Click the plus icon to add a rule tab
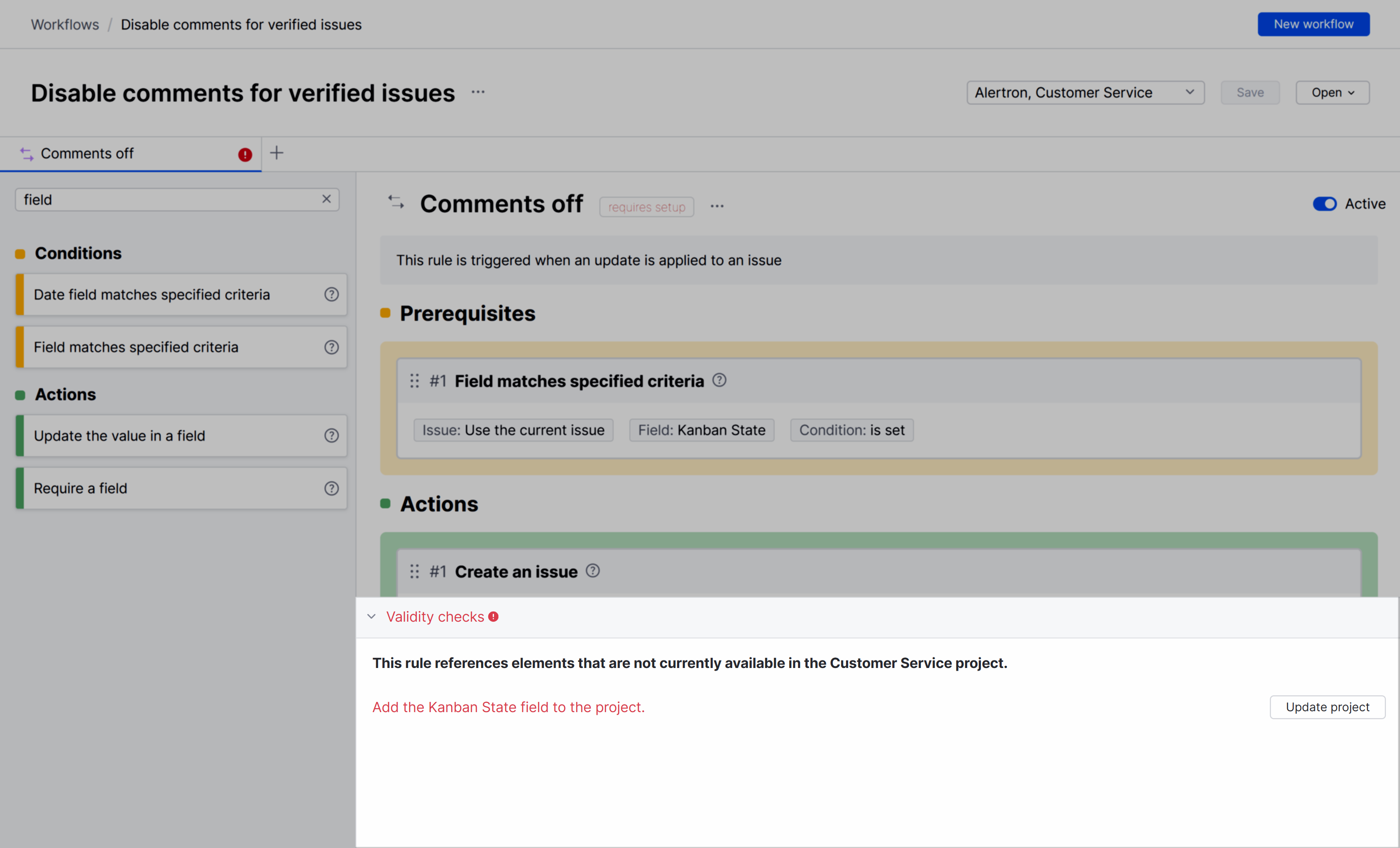 point(276,153)
